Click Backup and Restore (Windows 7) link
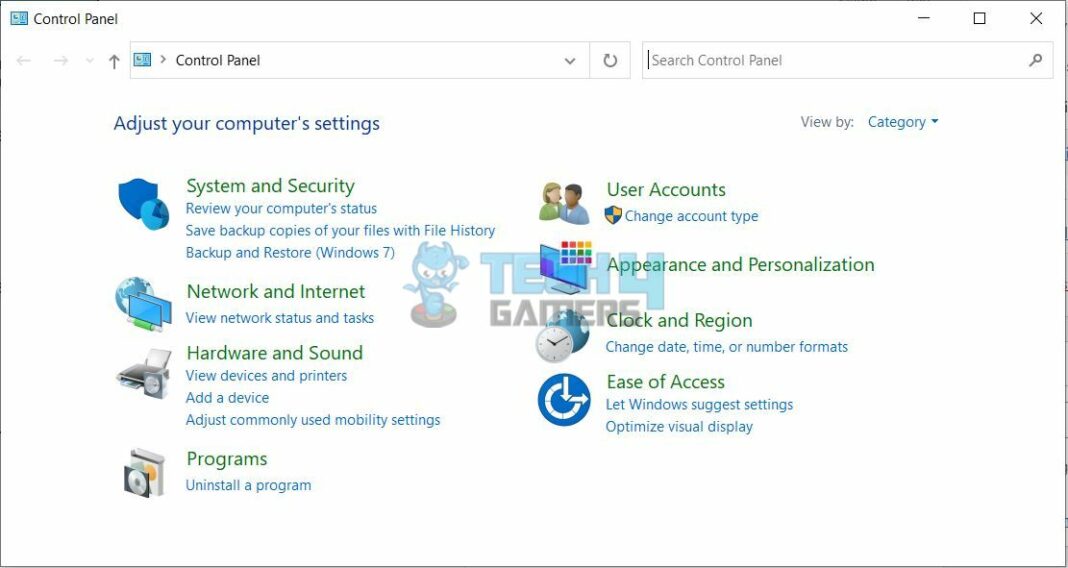Screen dimensions: 1068x568 coord(290,252)
